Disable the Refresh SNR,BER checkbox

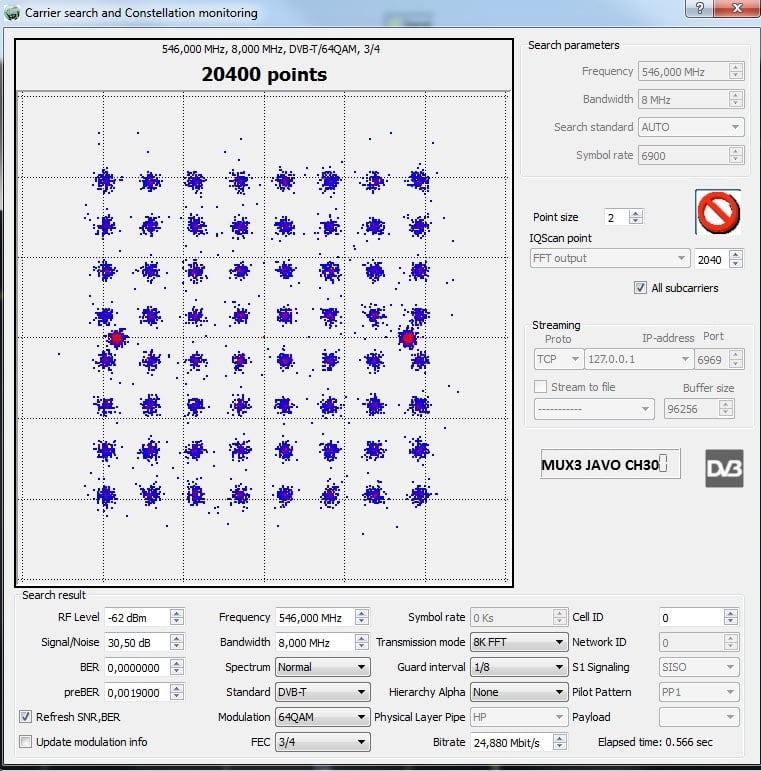click(25, 717)
